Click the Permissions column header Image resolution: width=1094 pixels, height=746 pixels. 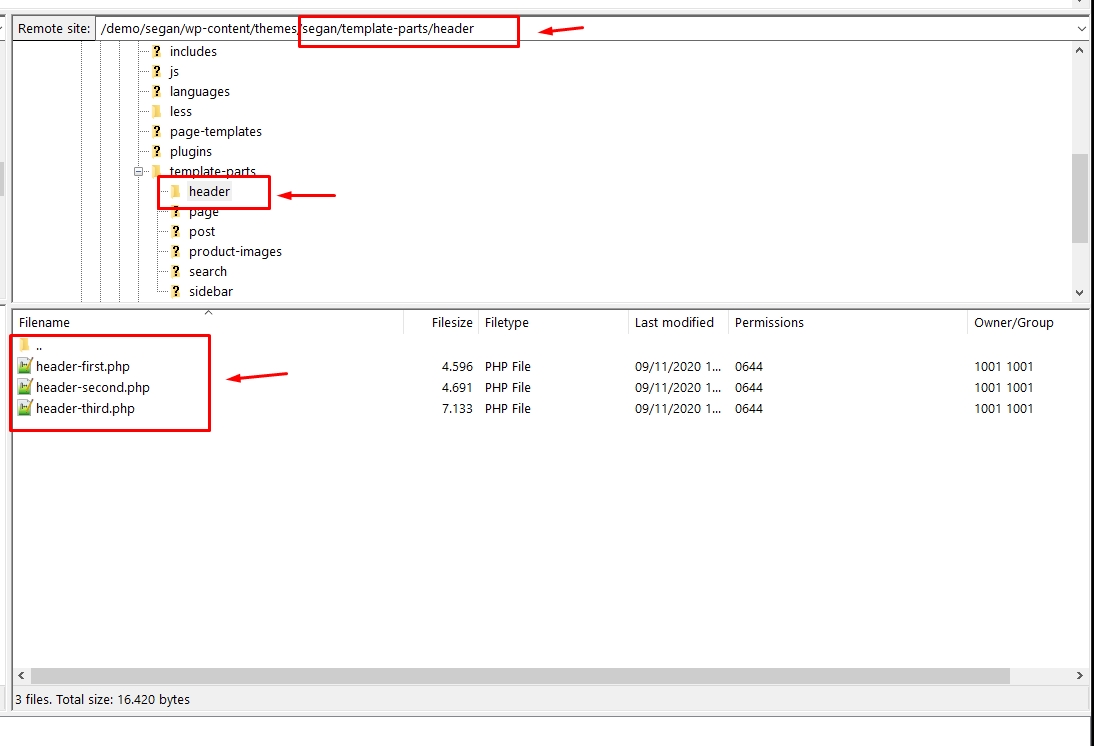769,322
